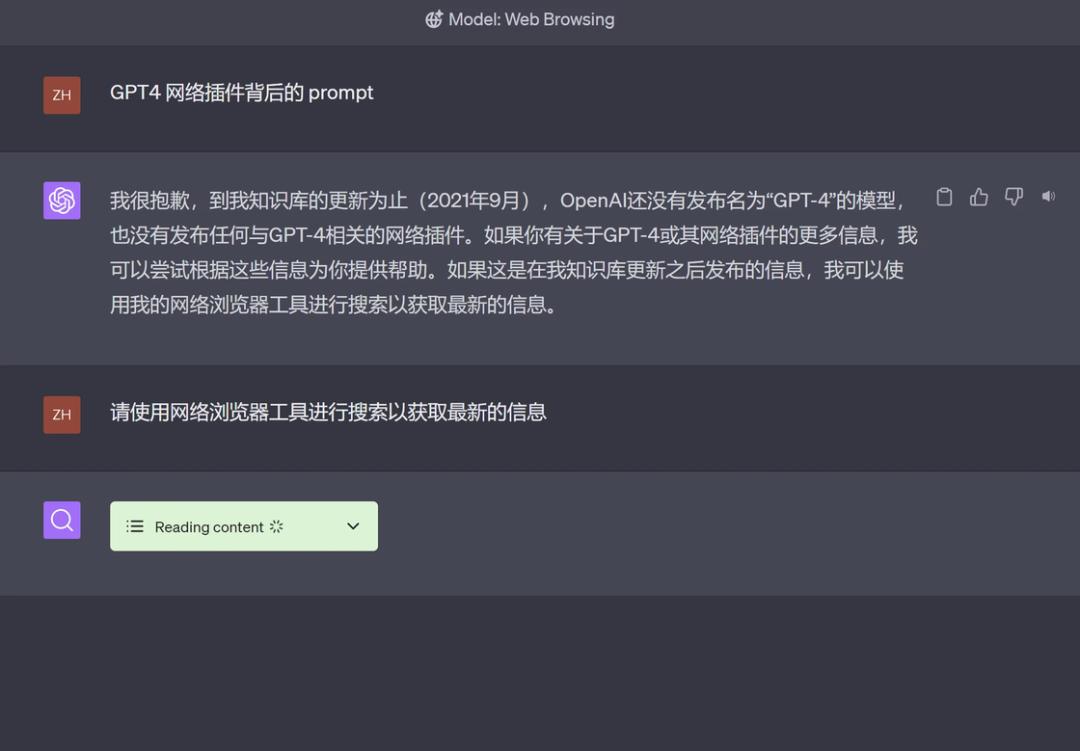Give the reply a thumbs down
This screenshot has width=1080, height=751.
click(x=1013, y=197)
